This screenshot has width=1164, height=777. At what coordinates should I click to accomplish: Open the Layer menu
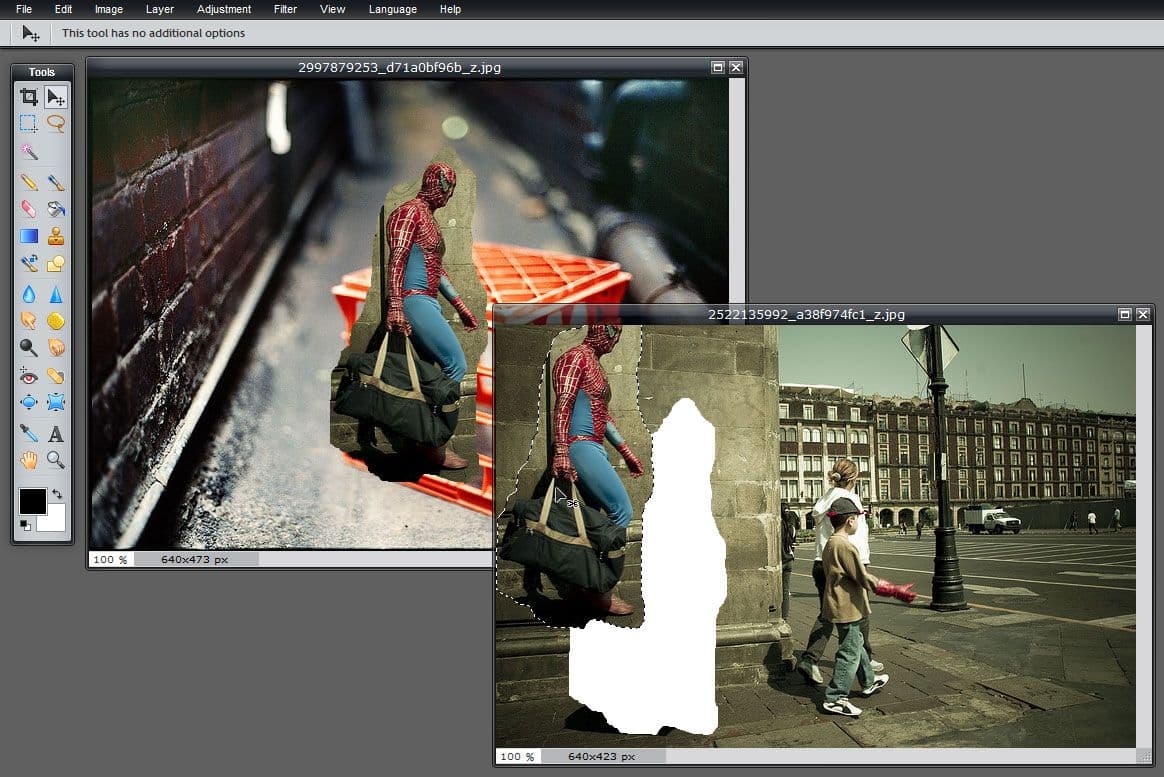[x=160, y=9]
